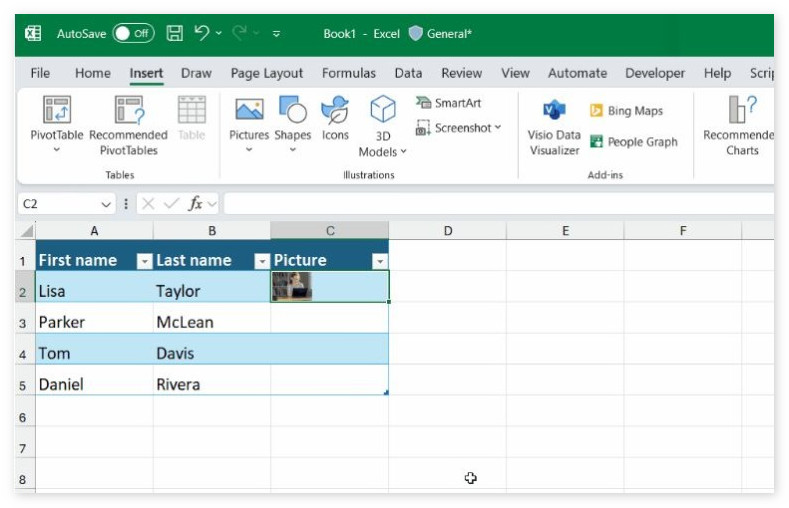Viewport: 789px width, 508px height.
Task: Click in the formula bar input field
Action: [500, 204]
